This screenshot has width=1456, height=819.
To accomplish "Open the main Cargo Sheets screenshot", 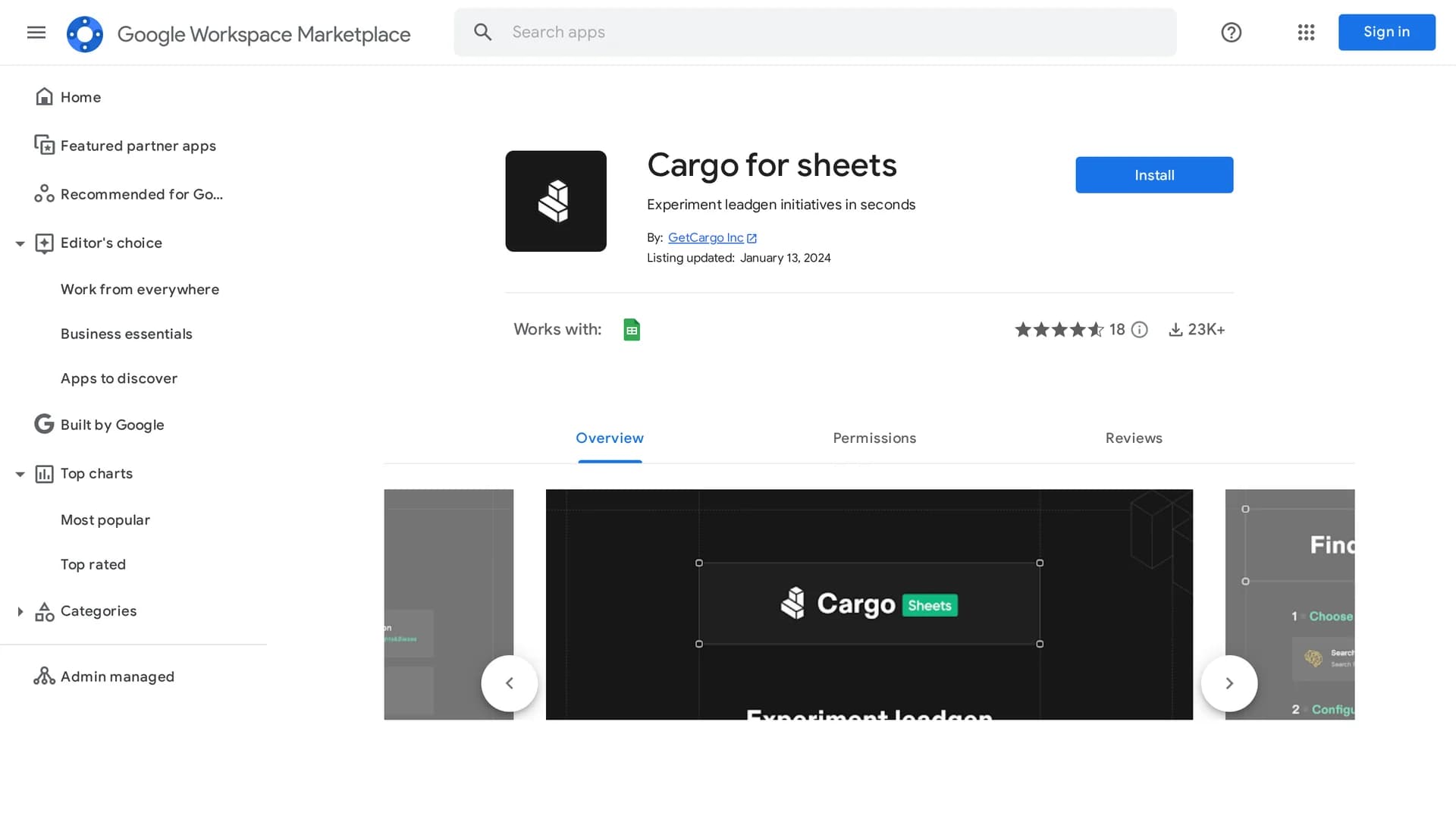I will click(x=869, y=604).
